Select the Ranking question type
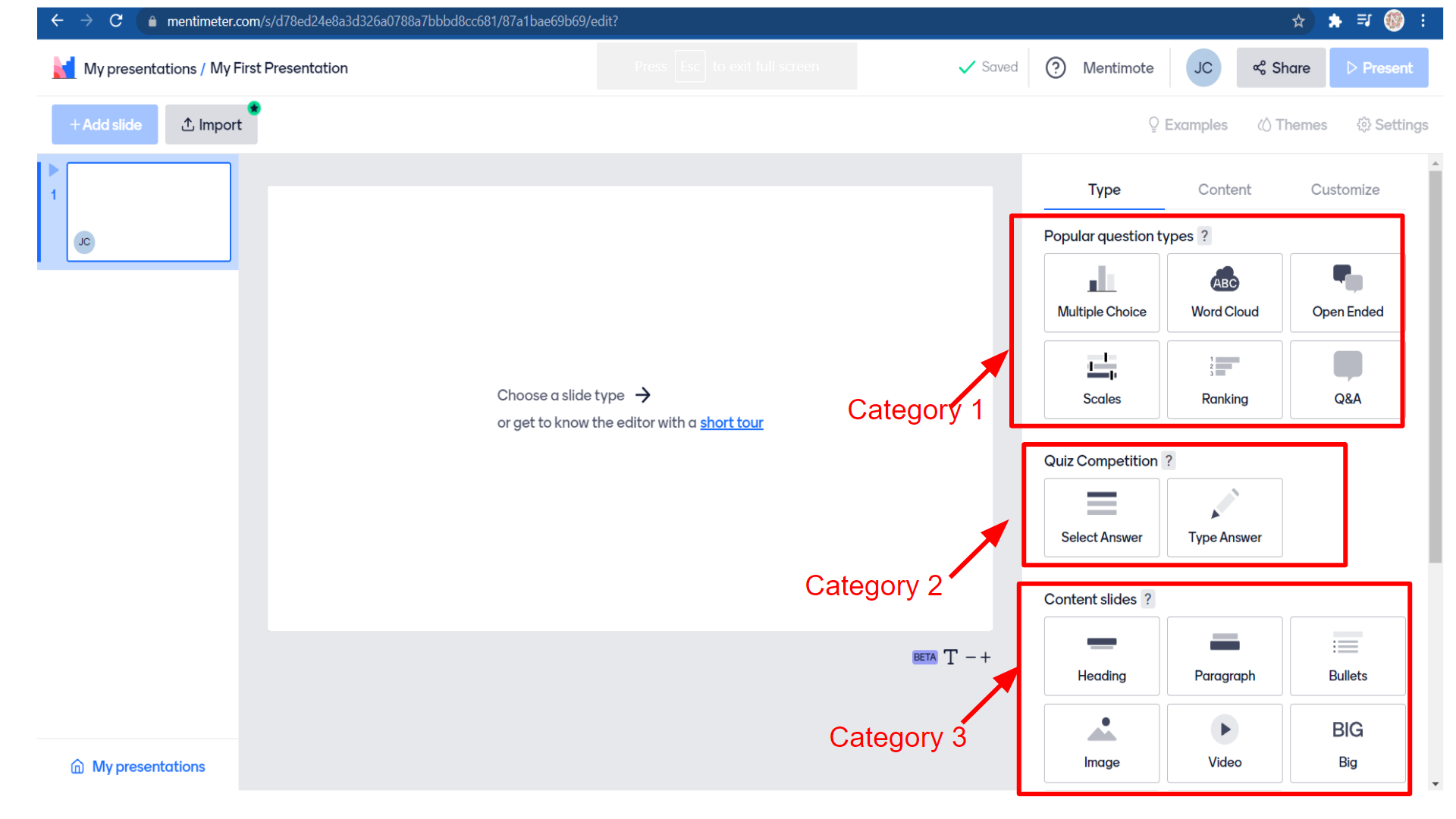Viewport: 1456px width, 819px height. click(1225, 380)
